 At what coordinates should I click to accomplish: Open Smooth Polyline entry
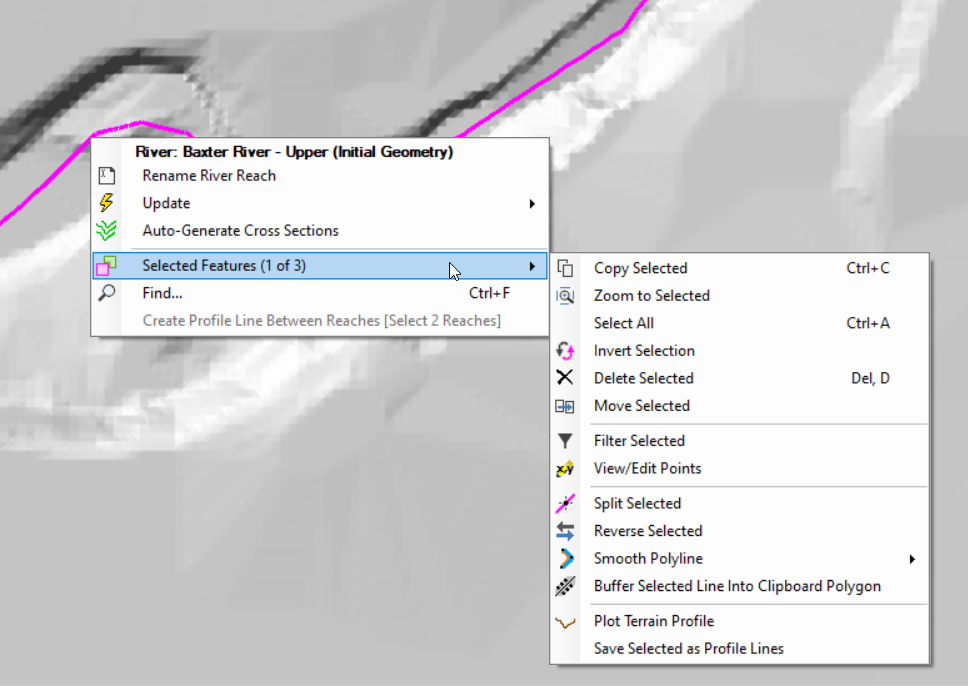point(740,558)
